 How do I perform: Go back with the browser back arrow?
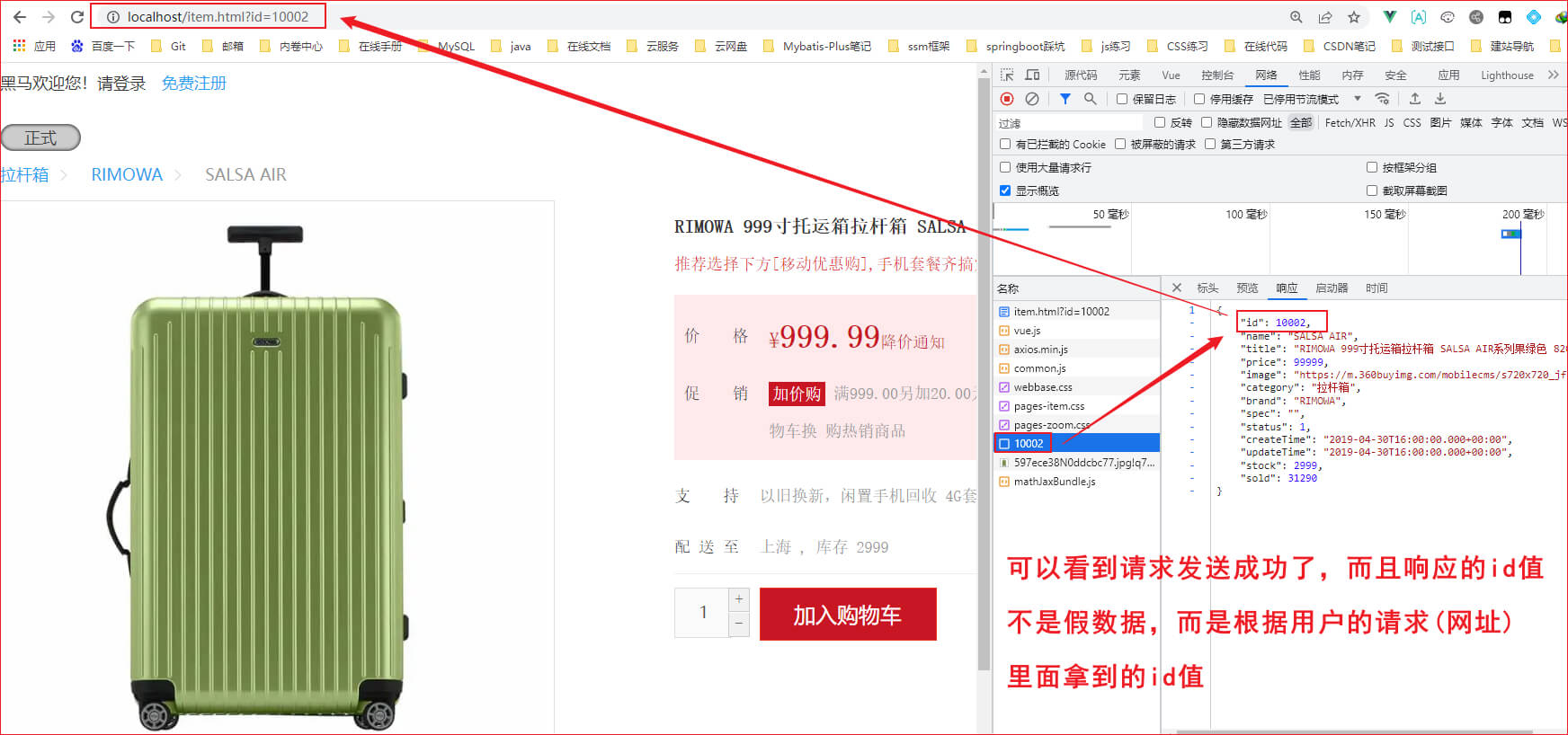point(19,17)
